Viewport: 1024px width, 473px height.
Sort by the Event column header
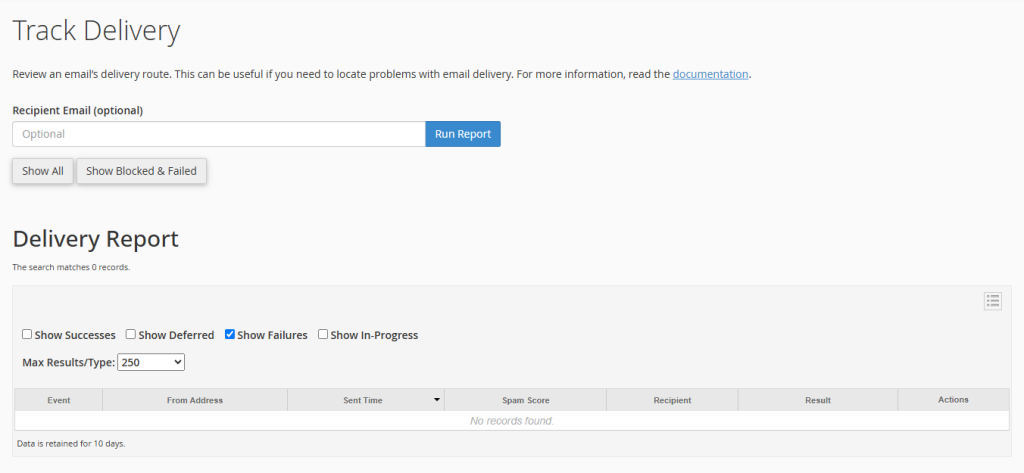pyautogui.click(x=59, y=400)
